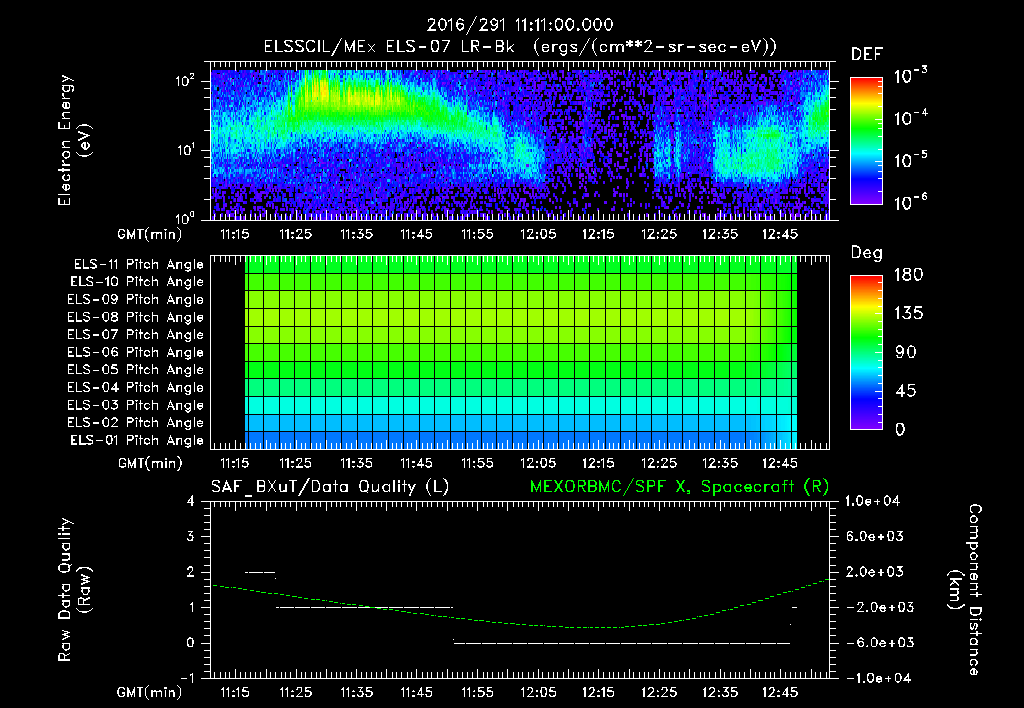Click the green MEXORBMC/SPF X, Spacecraft (R) title

(x=679, y=487)
